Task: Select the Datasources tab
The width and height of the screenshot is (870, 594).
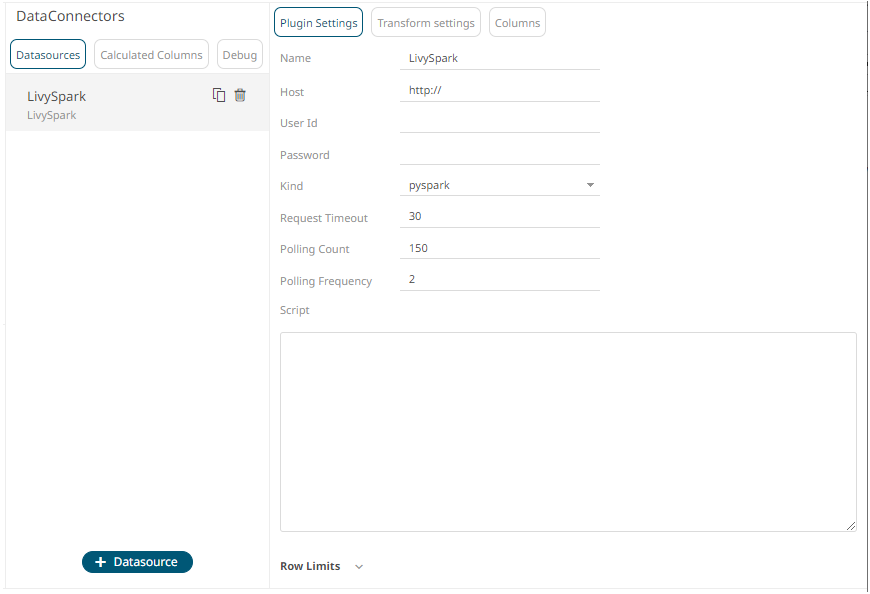Action: [48, 54]
